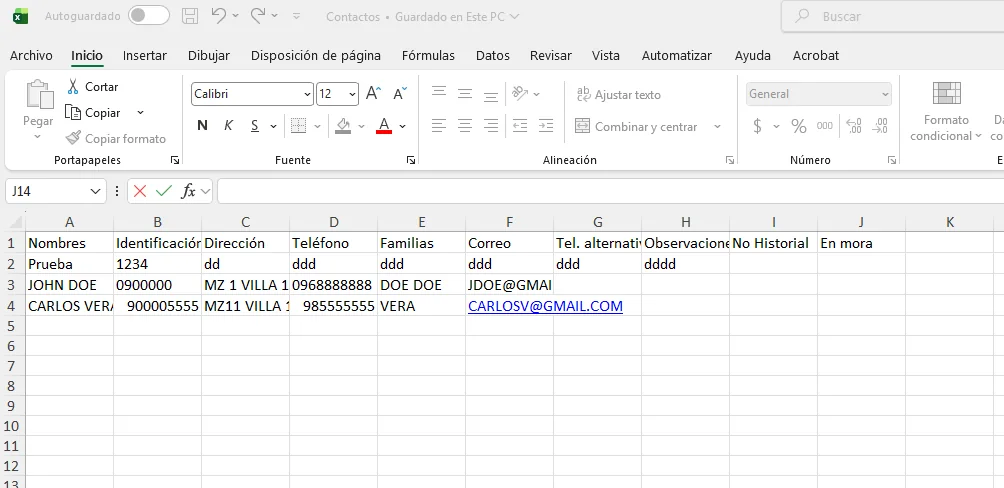
Task: Increase font size with larger A
Action: click(373, 94)
